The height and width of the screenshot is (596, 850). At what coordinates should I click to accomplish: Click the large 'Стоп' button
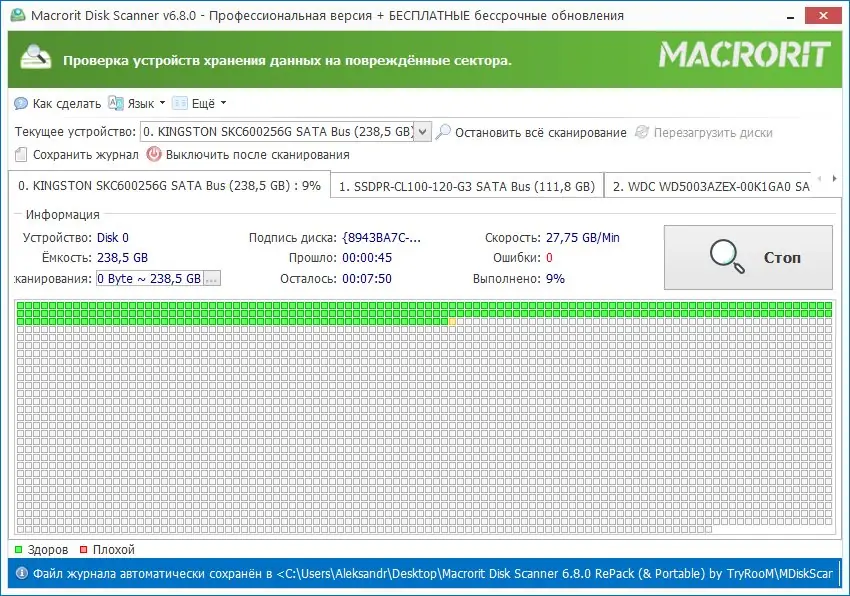pos(748,258)
